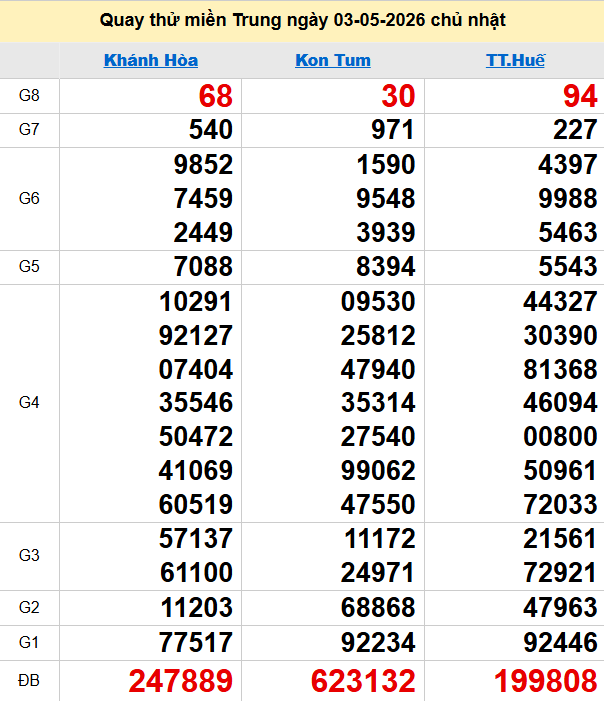The width and height of the screenshot is (604, 701).
Task: Click the number 9852
Action: click(x=203, y=165)
